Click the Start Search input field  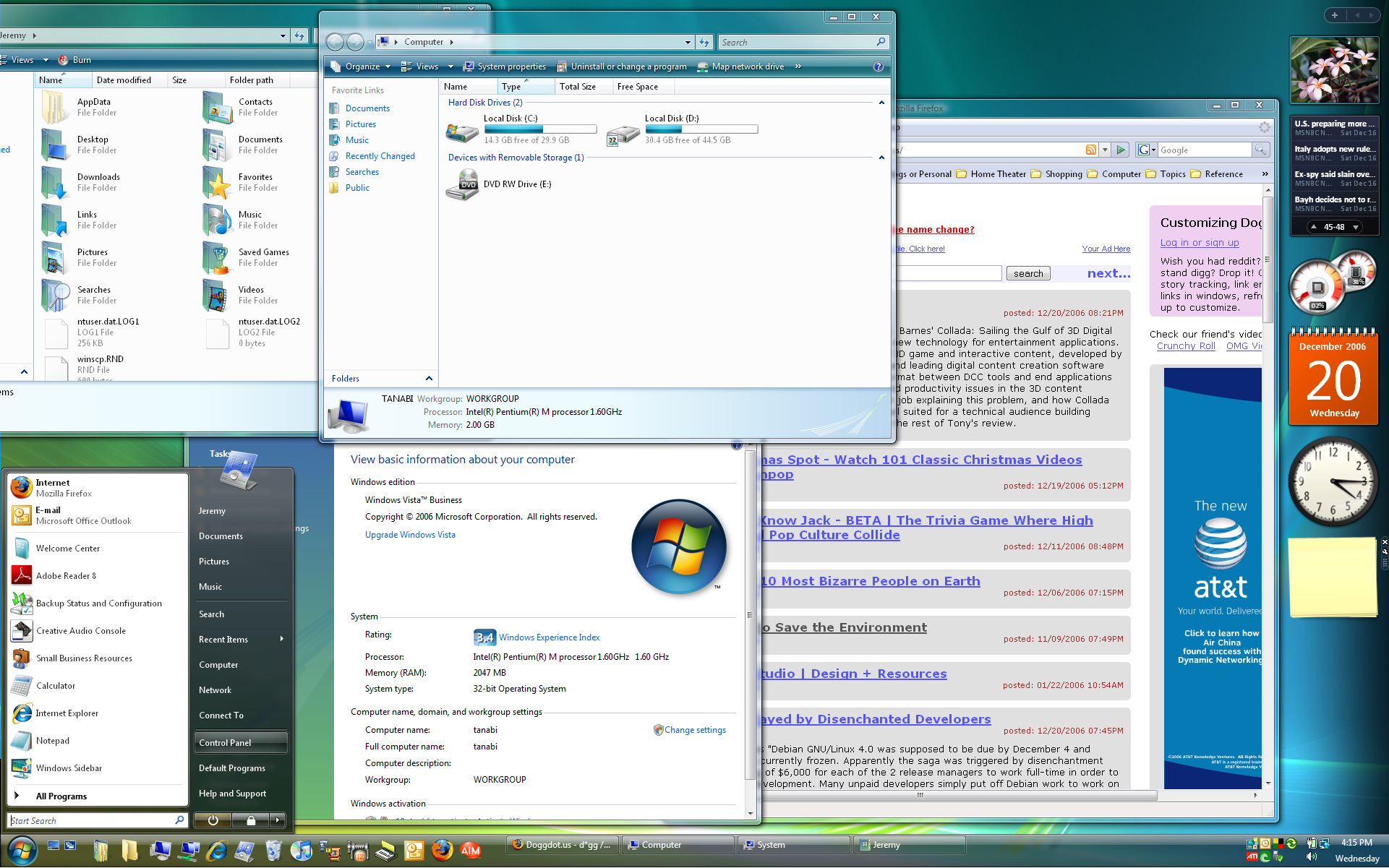pos(91,820)
